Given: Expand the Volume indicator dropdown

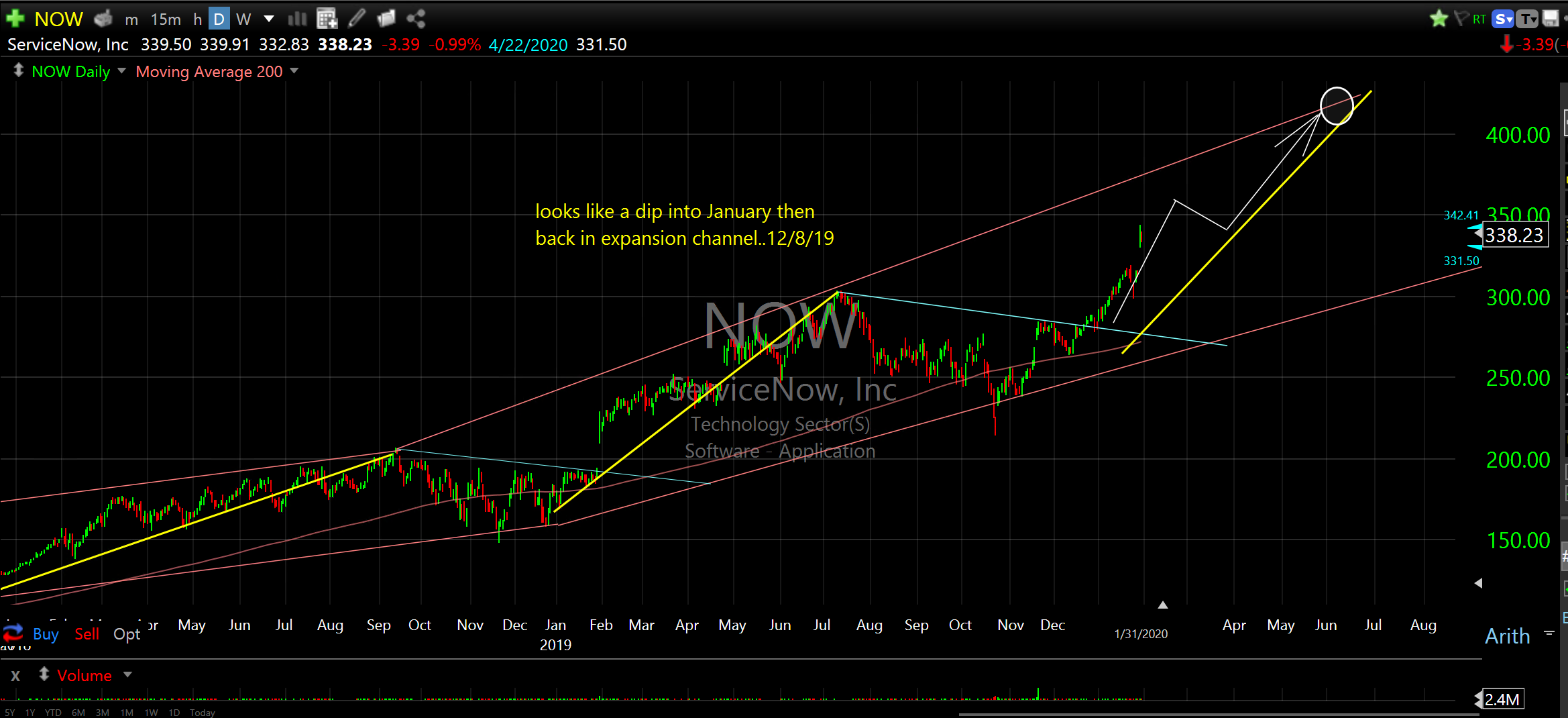Looking at the screenshot, I should coord(127,675).
